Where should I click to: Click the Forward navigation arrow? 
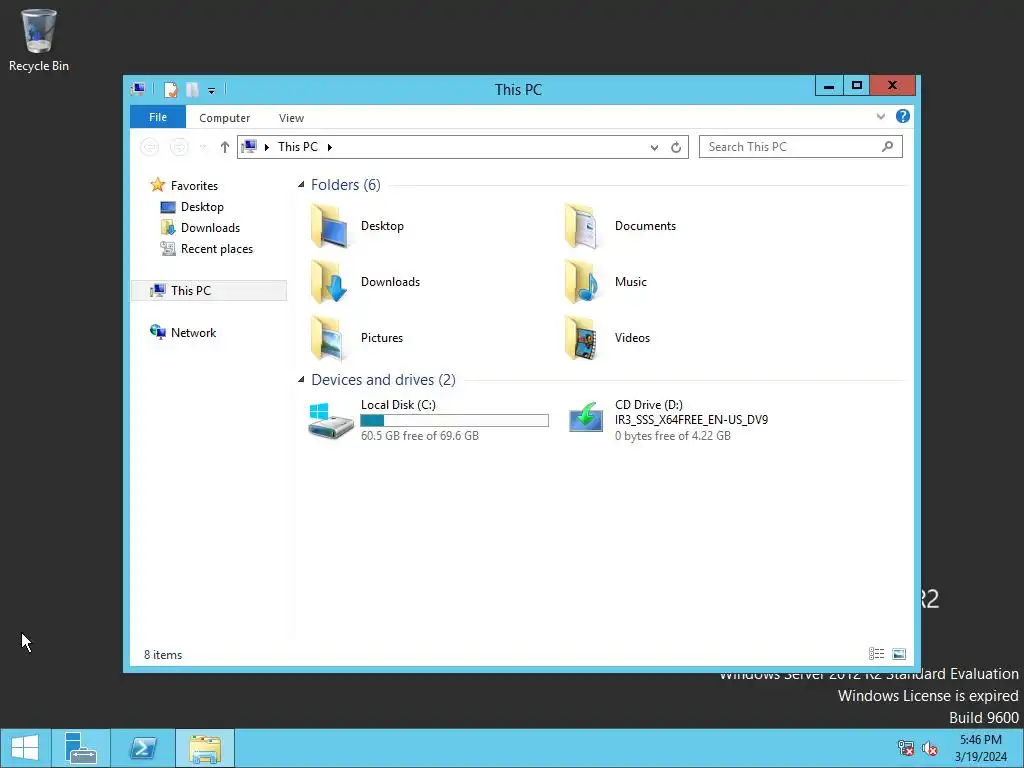[179, 147]
